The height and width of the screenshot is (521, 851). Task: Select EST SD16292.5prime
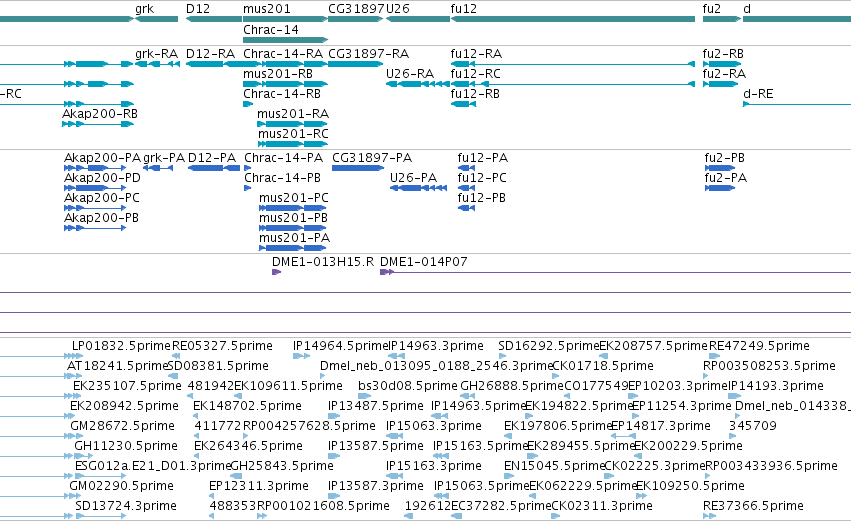(x=549, y=346)
